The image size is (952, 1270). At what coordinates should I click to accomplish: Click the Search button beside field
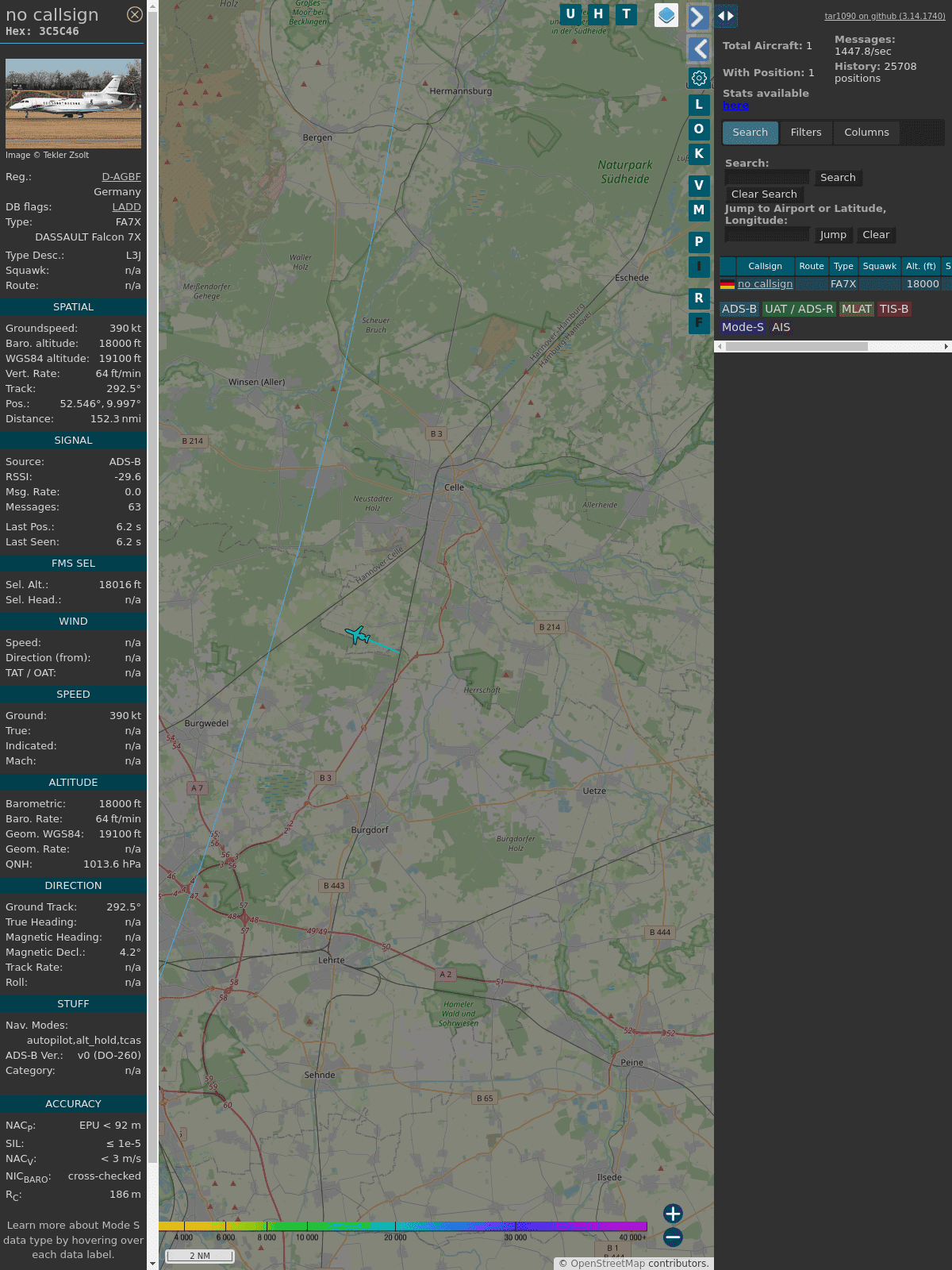[838, 178]
